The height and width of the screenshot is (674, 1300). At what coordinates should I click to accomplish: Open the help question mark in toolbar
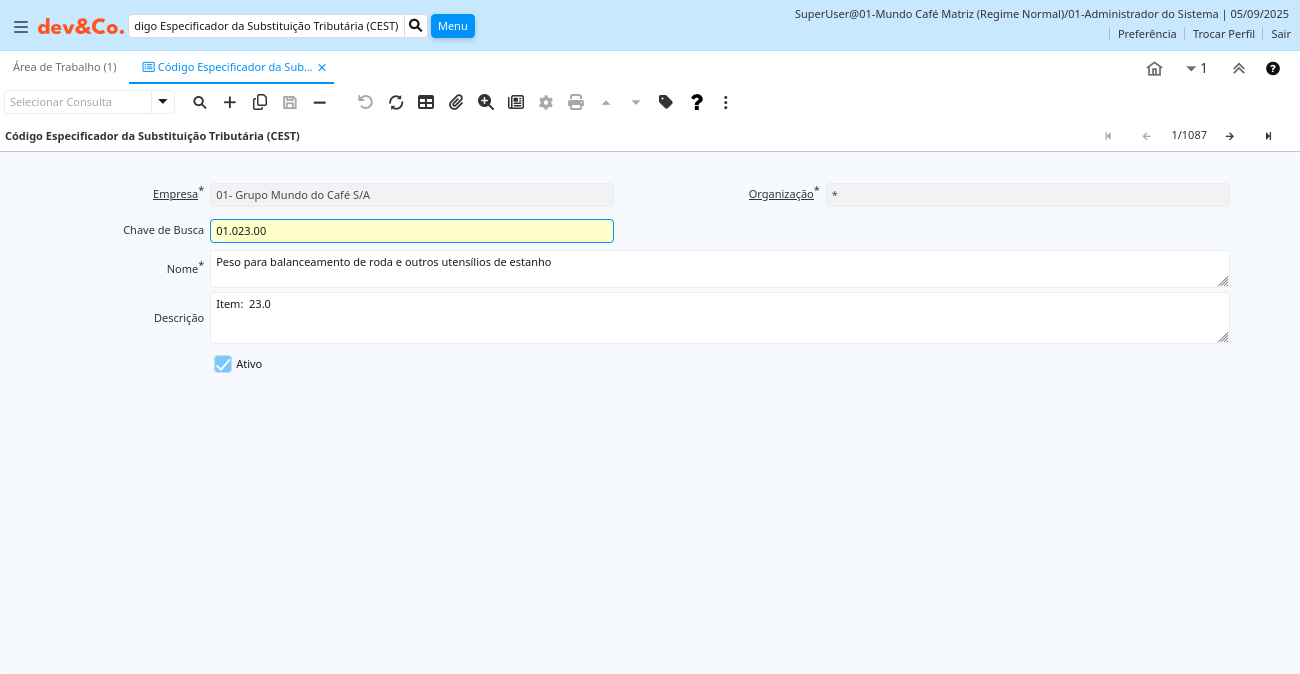pyautogui.click(x=697, y=102)
